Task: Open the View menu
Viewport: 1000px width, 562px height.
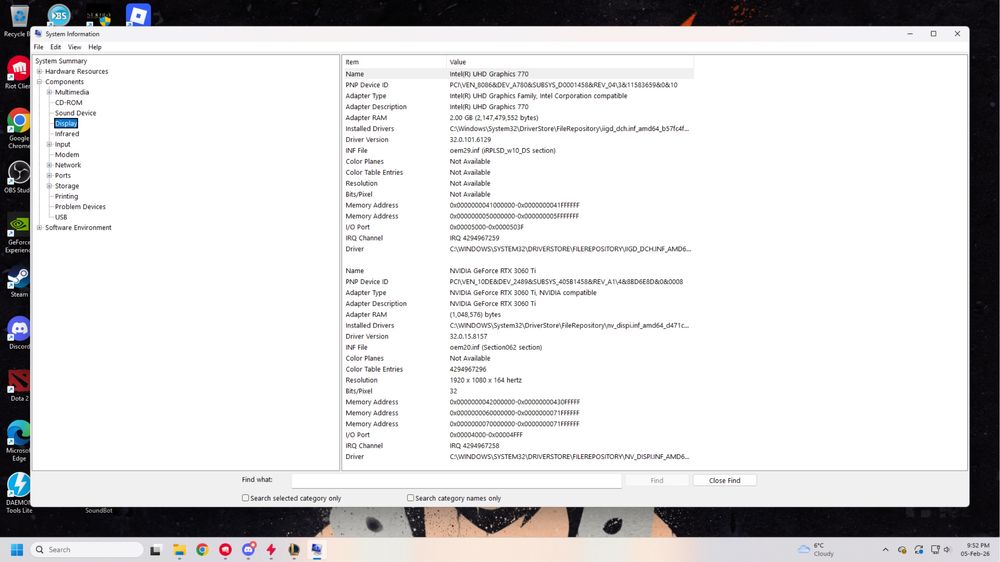Action: pos(75,47)
